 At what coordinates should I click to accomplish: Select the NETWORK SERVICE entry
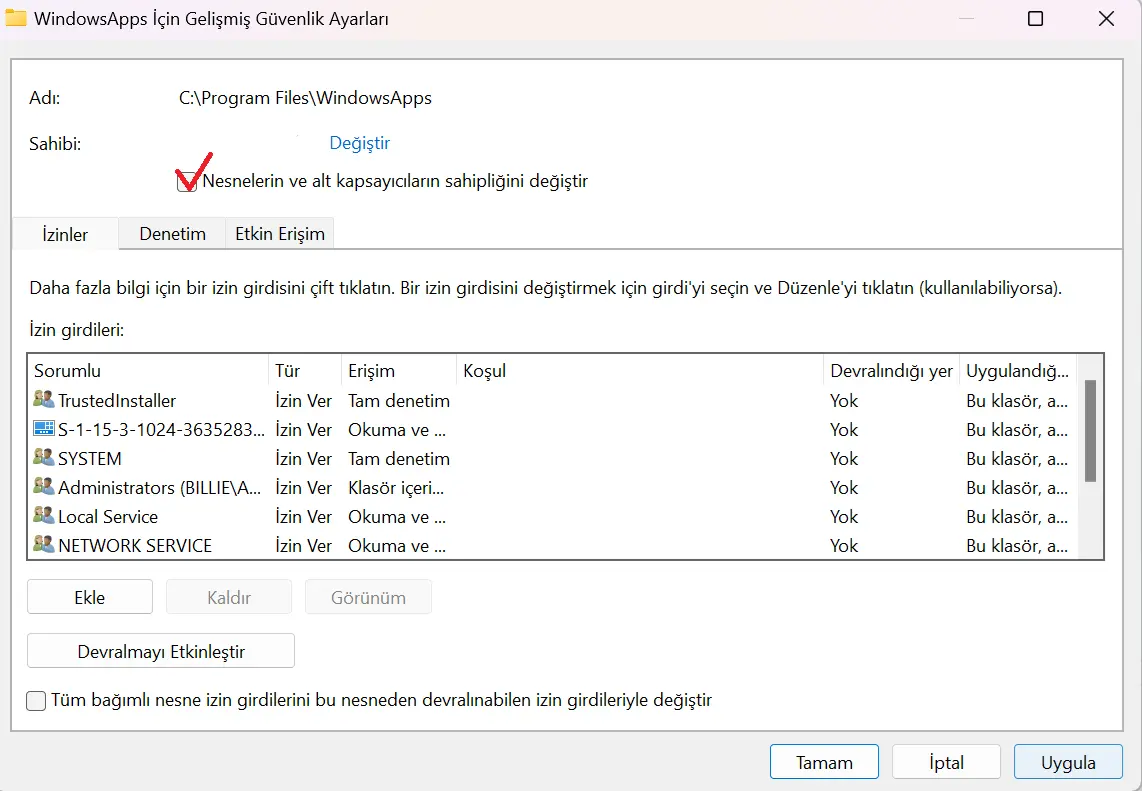click(553, 546)
